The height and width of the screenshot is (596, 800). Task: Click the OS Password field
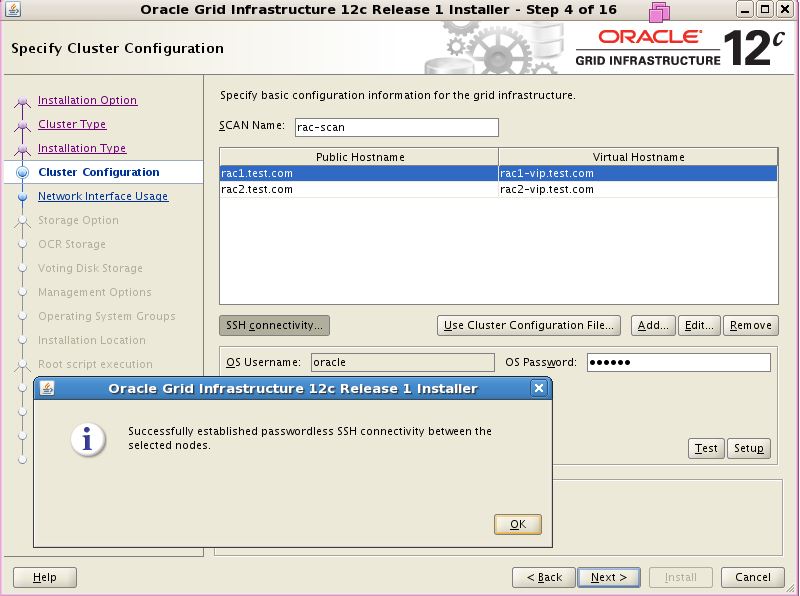679,362
